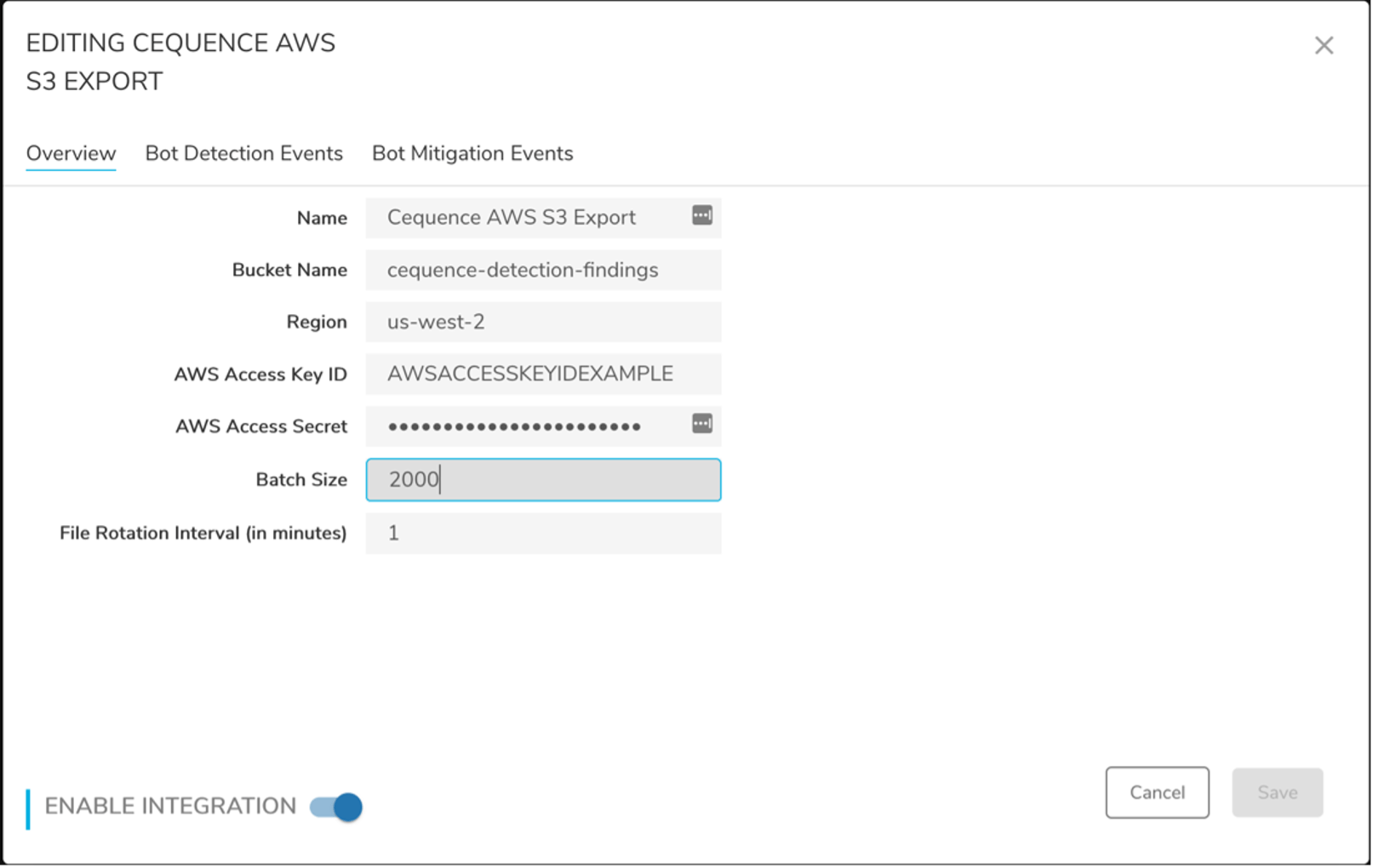1373x868 pixels.
Task: Click the File Rotation Interval input field
Action: [x=543, y=534]
